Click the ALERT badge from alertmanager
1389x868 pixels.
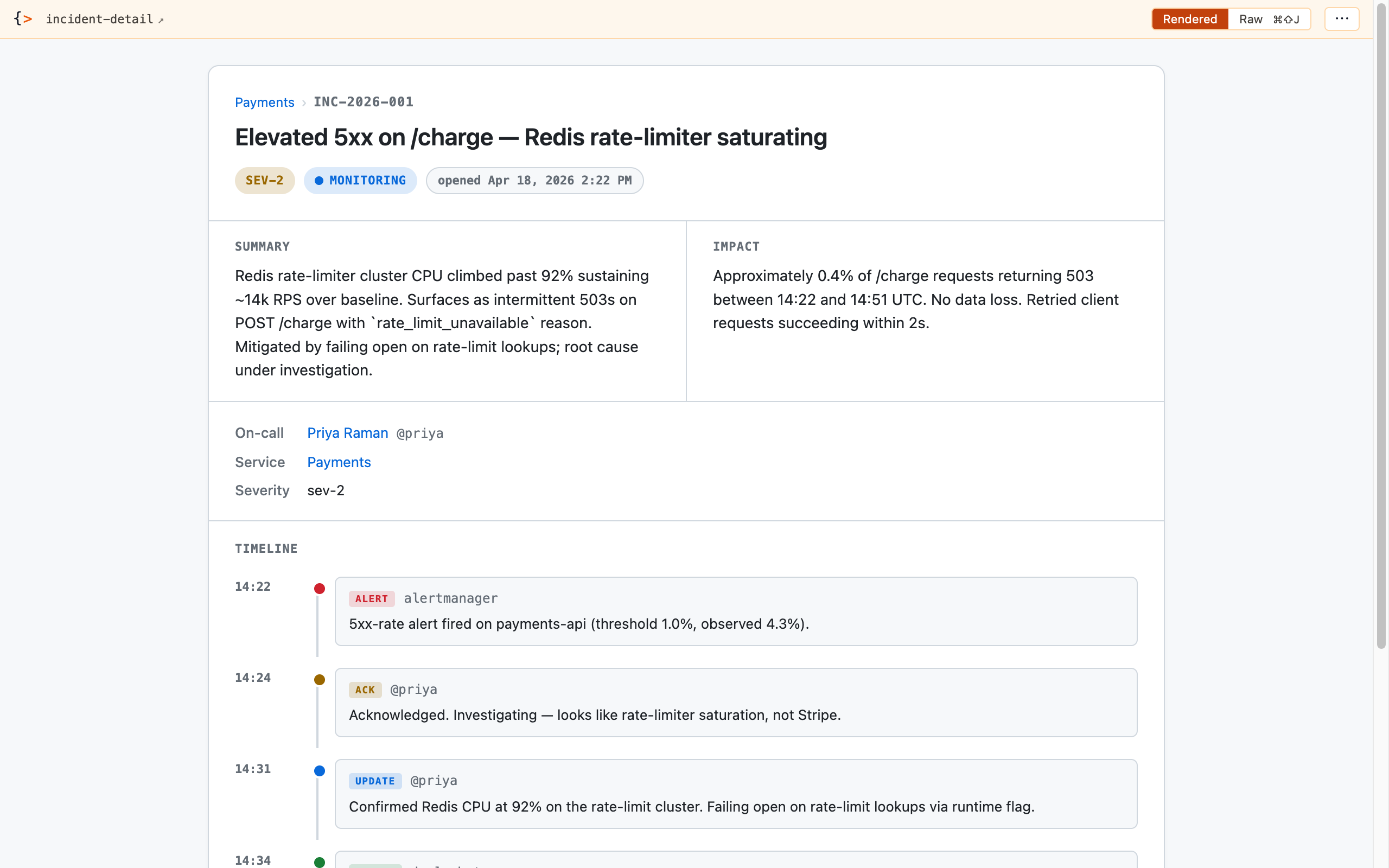tap(371, 599)
